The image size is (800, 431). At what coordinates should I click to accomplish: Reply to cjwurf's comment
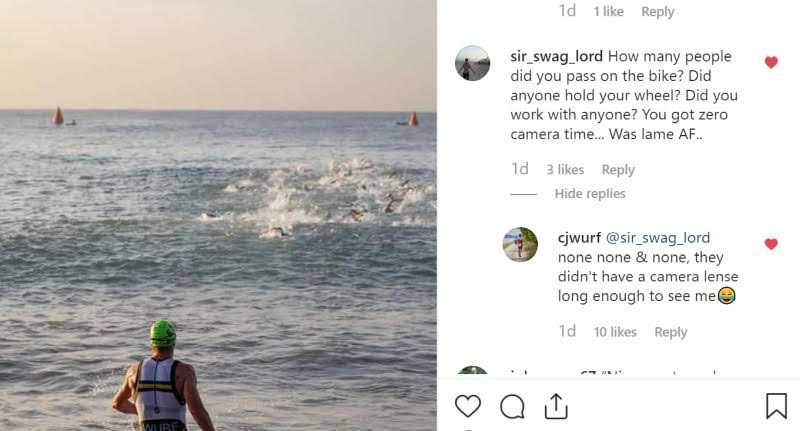(670, 332)
